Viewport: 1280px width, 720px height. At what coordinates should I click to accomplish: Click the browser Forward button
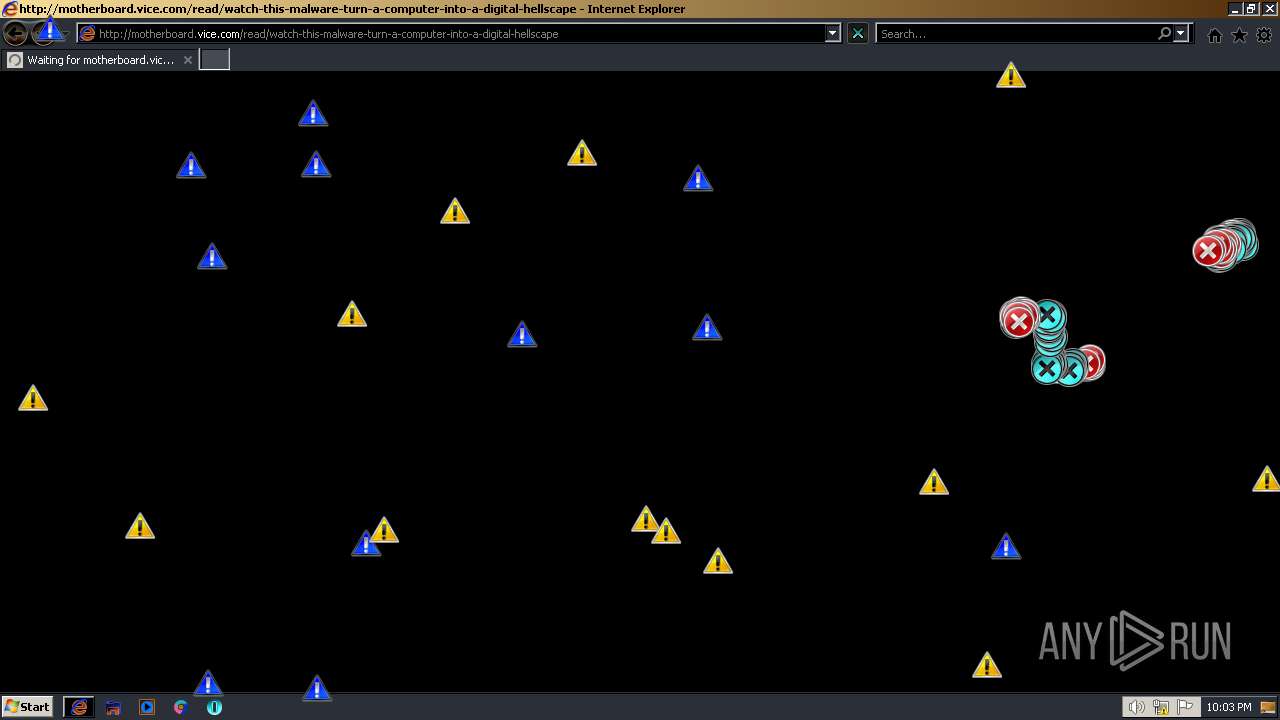coord(44,33)
